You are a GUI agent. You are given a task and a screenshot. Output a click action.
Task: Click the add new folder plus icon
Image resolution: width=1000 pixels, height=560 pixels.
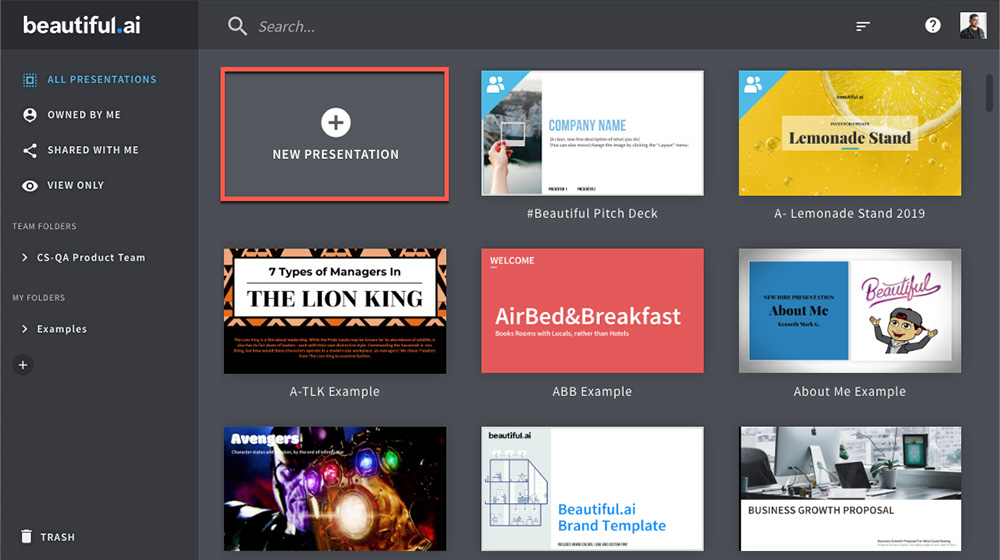24,366
